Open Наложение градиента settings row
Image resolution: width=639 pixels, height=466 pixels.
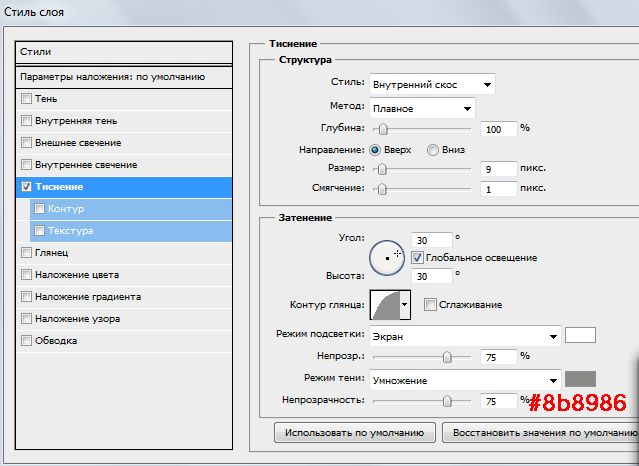point(124,297)
